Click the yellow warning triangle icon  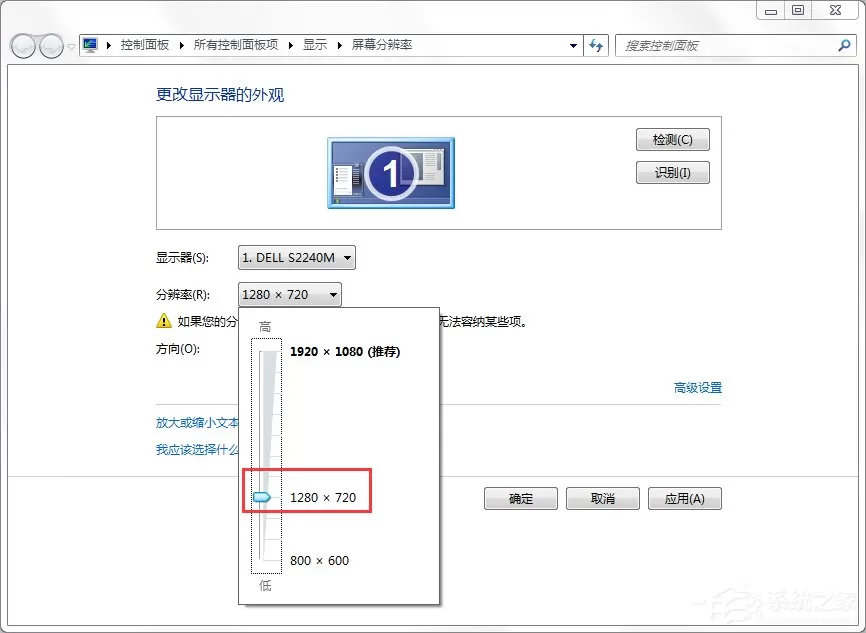164,320
